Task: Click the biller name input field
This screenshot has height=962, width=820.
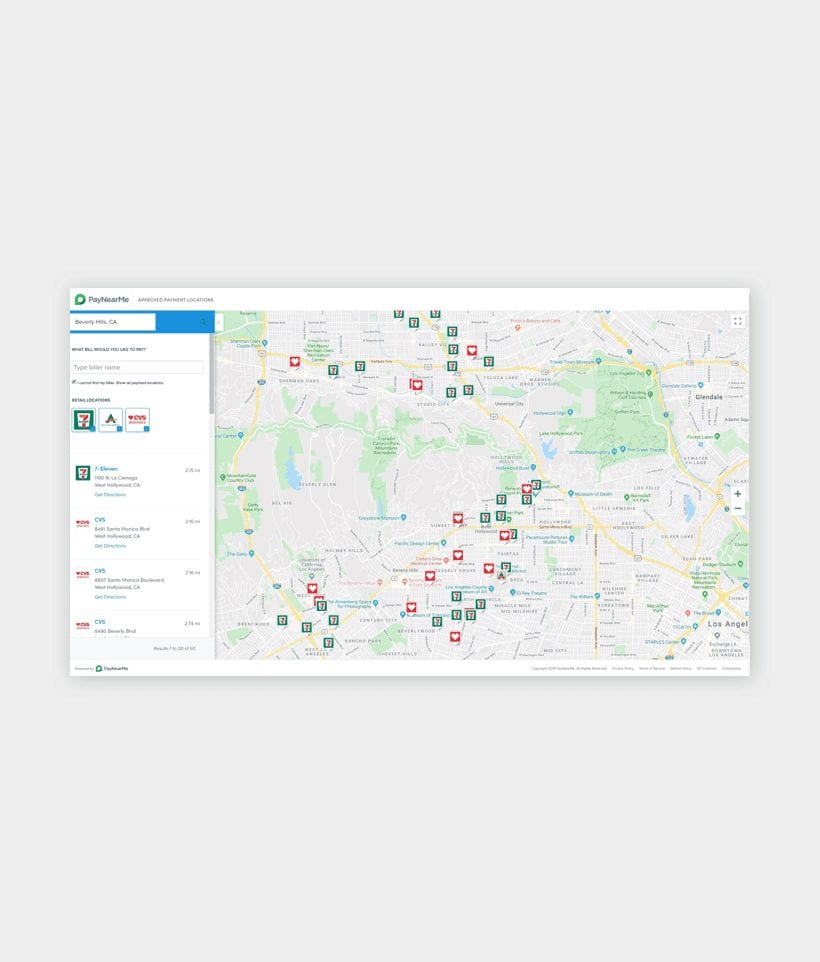Action: point(137,367)
